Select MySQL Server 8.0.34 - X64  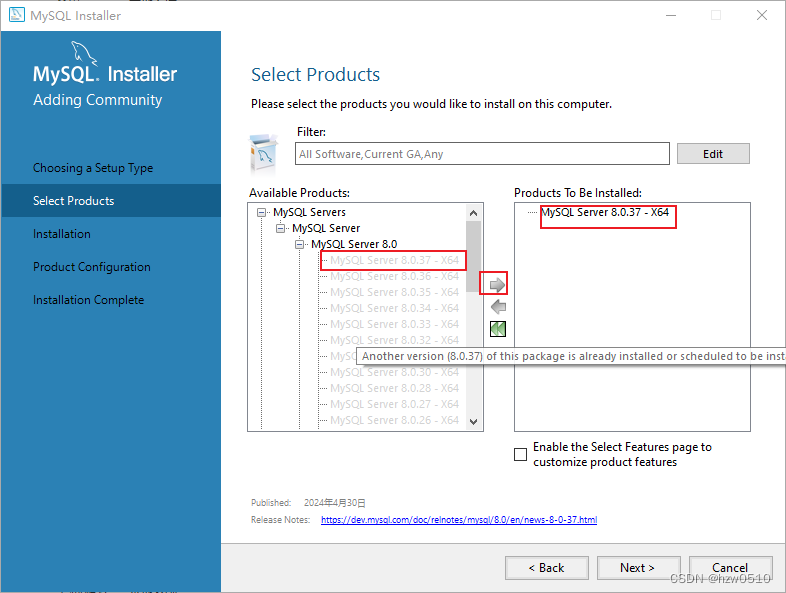394,308
